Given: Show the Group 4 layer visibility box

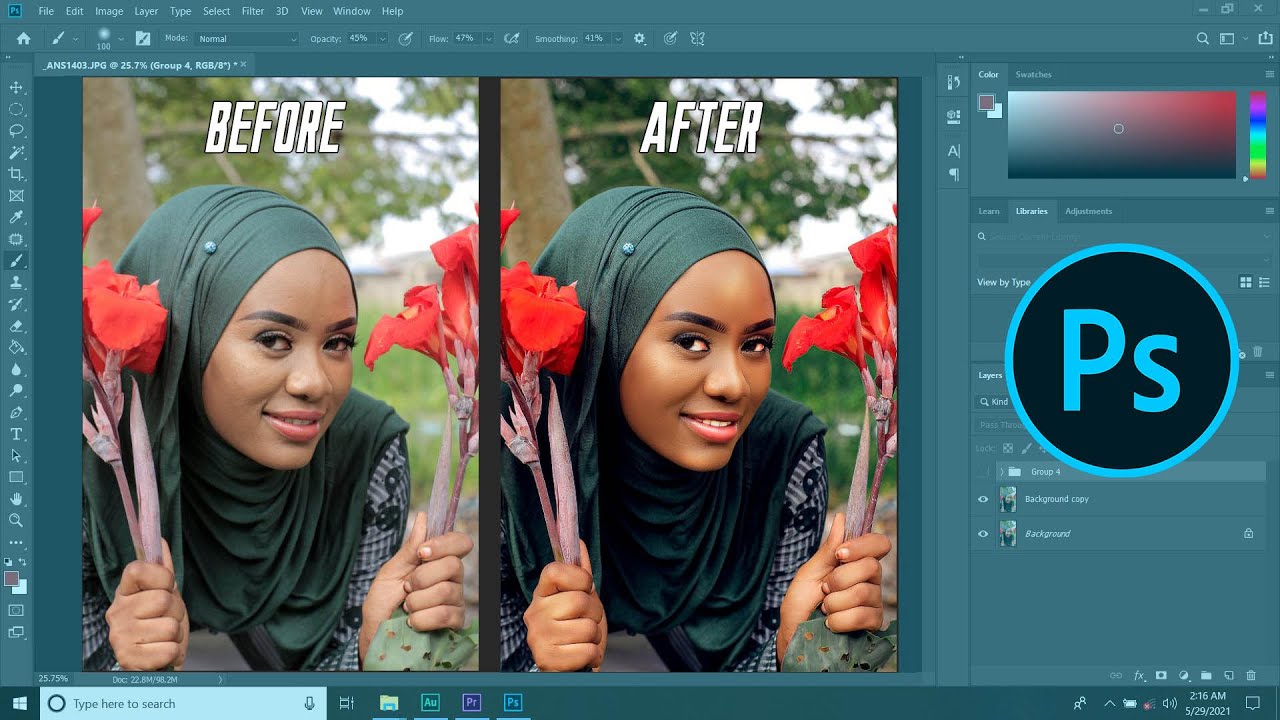Looking at the screenshot, I should [x=983, y=471].
